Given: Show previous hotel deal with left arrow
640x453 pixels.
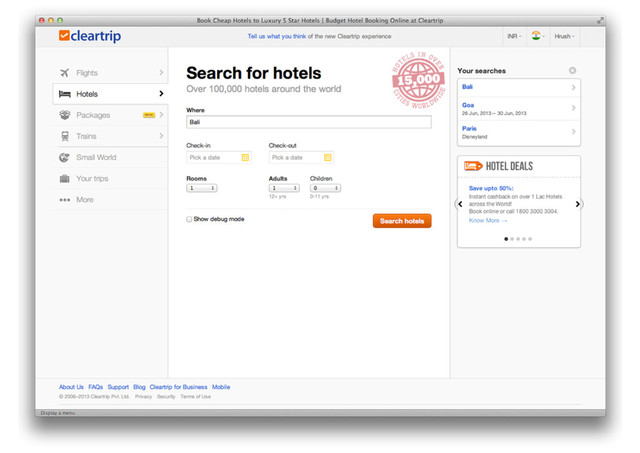Looking at the screenshot, I should [x=460, y=204].
